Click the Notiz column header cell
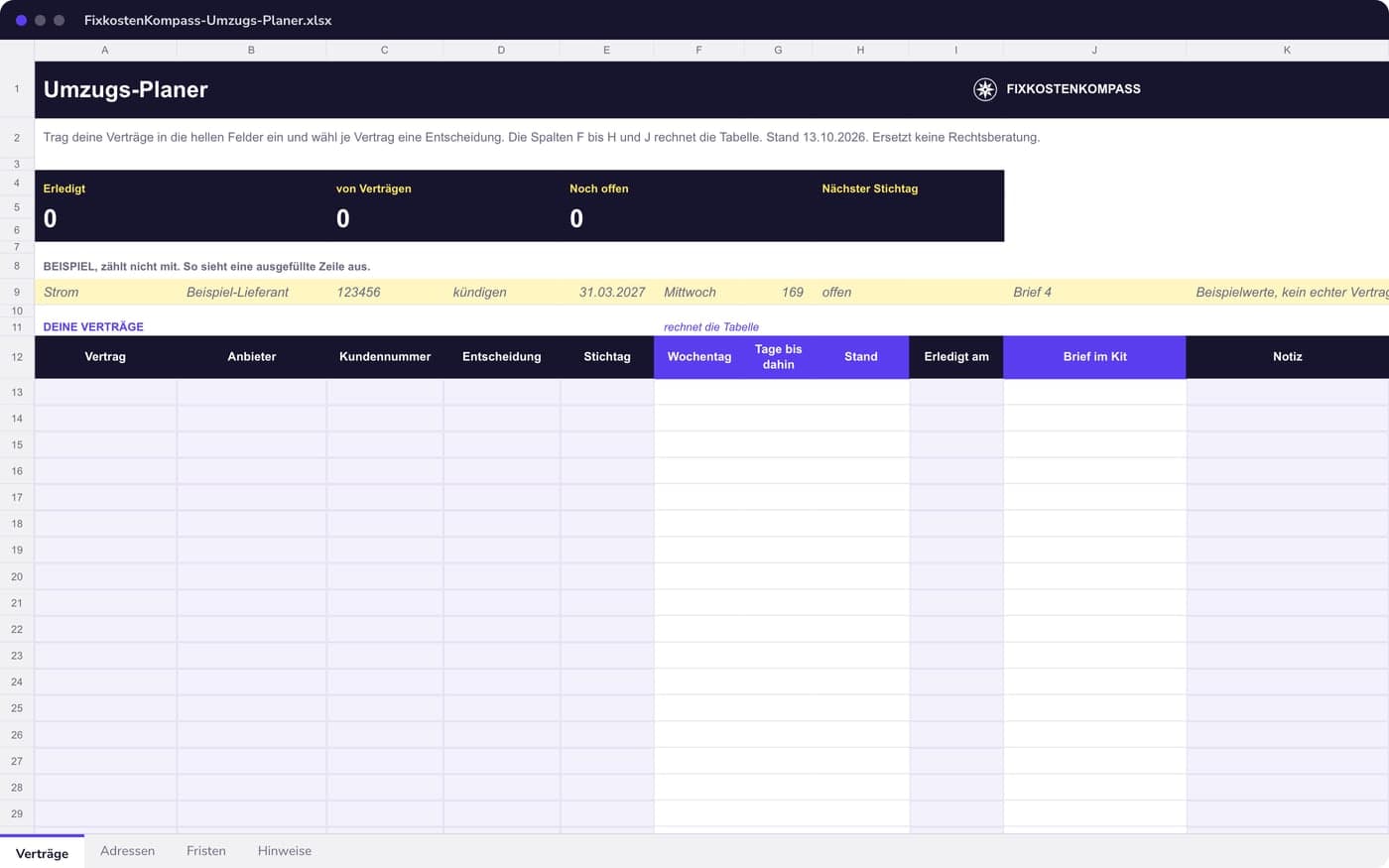Viewport: 1389px width, 868px height. point(1288,357)
